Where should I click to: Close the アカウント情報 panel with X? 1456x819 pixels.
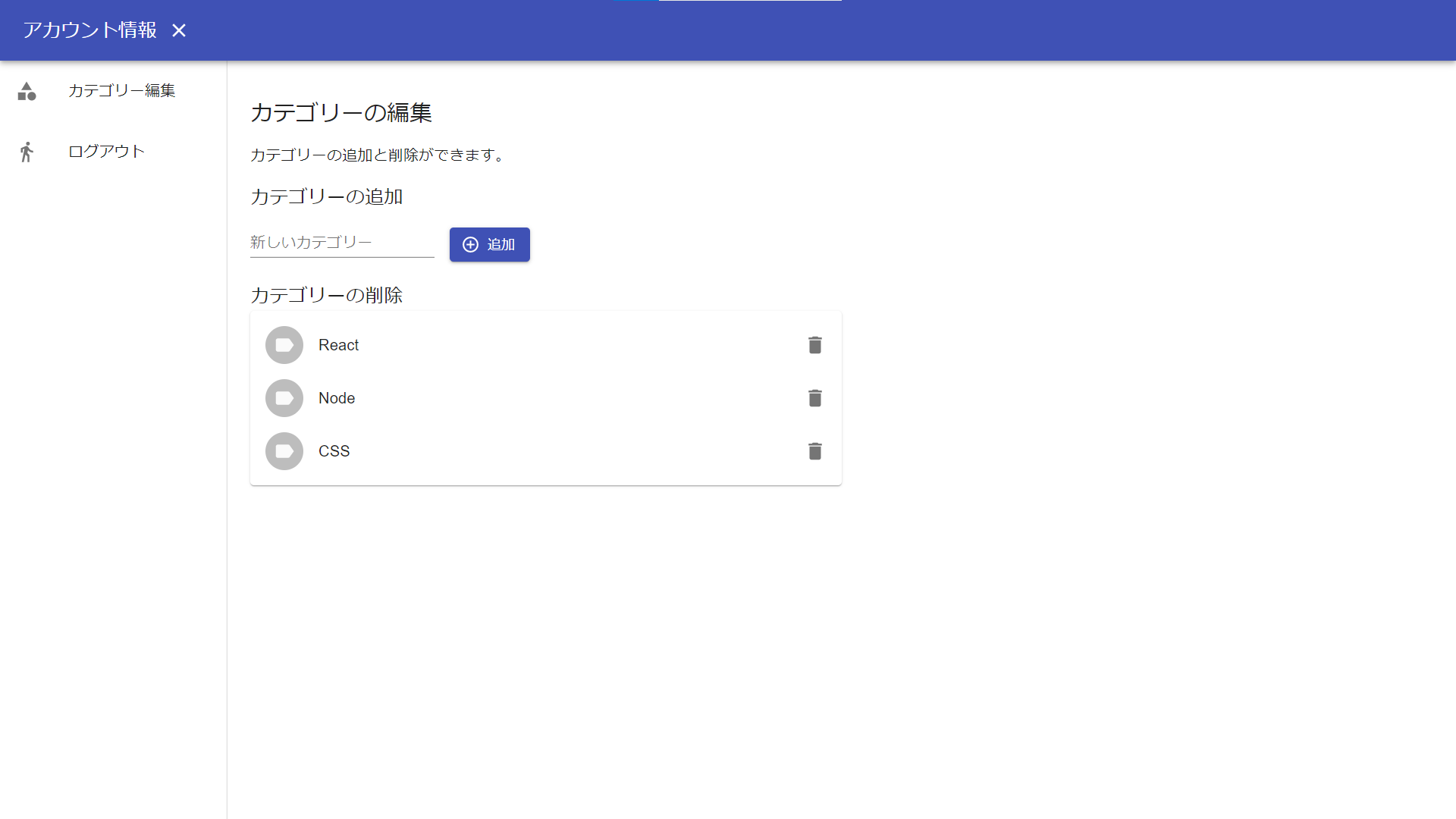[180, 30]
